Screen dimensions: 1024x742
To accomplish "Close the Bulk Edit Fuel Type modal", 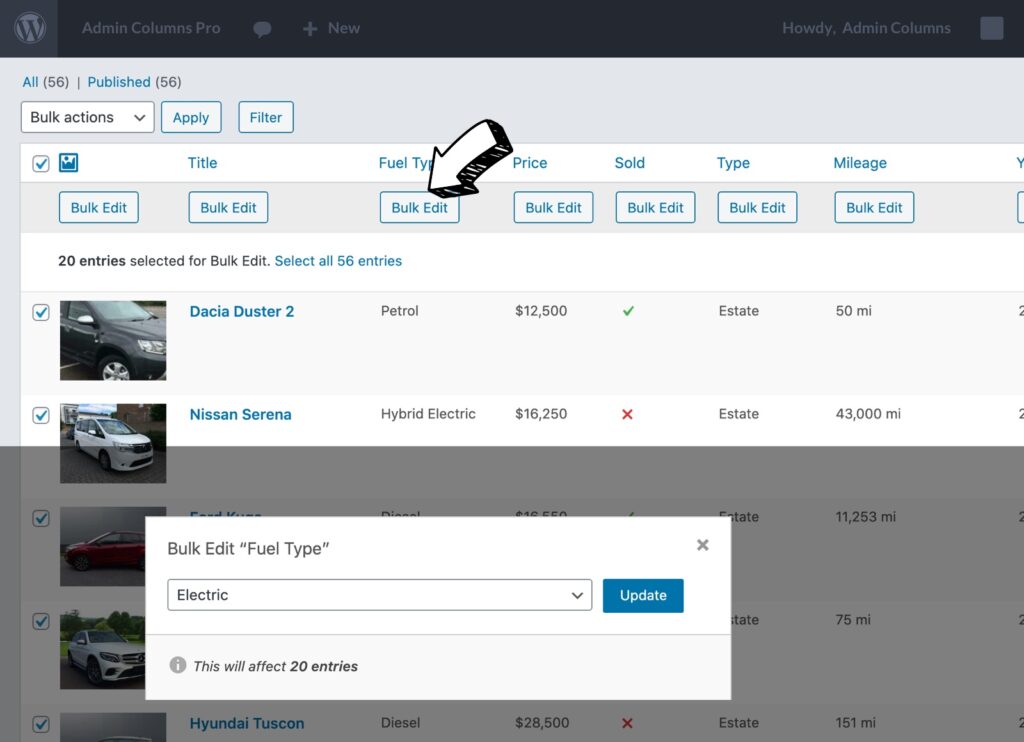I will [x=702, y=545].
